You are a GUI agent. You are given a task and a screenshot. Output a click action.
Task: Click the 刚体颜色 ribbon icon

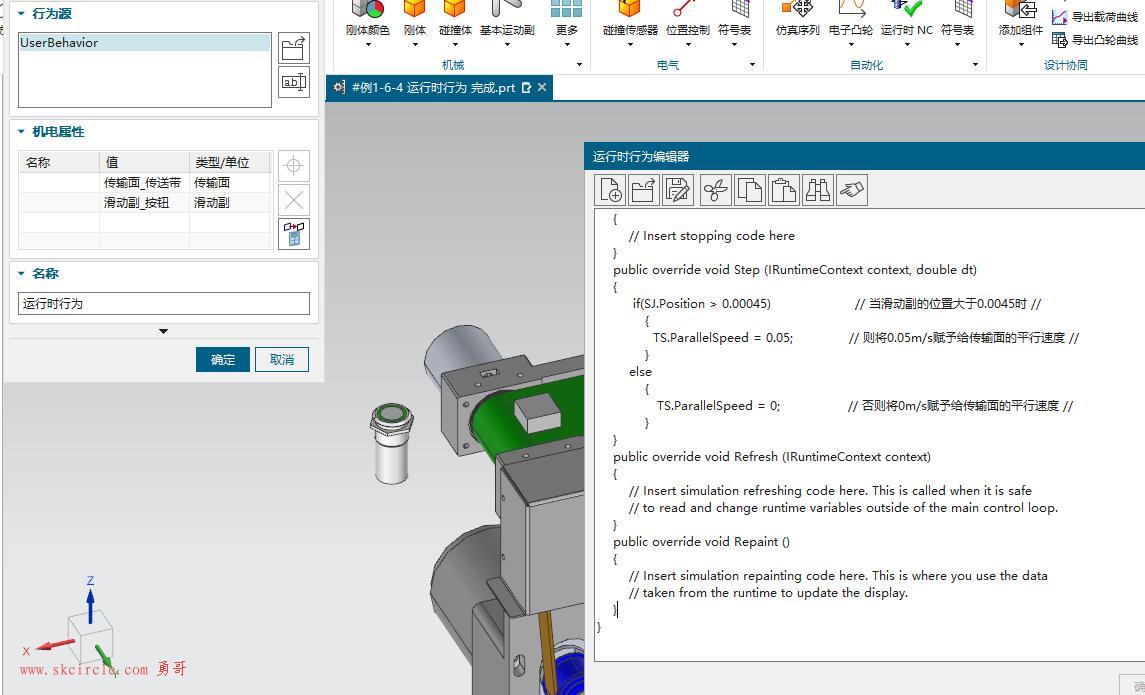pyautogui.click(x=367, y=9)
